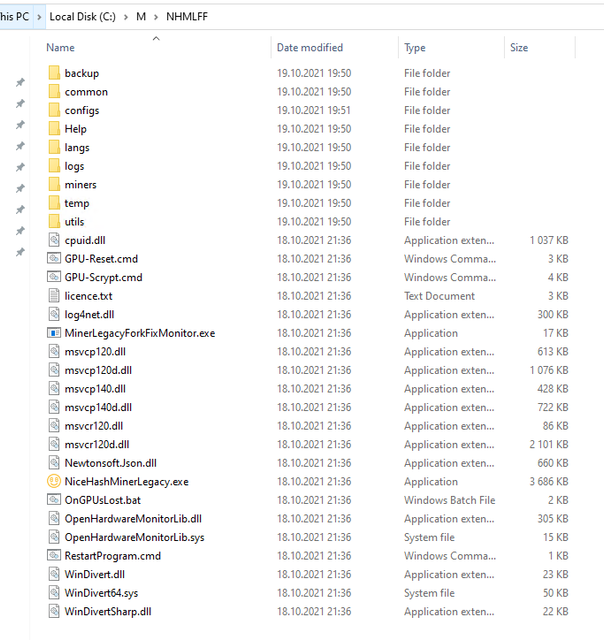
Task: Click the 3 686 KB size value
Action: [549, 482]
